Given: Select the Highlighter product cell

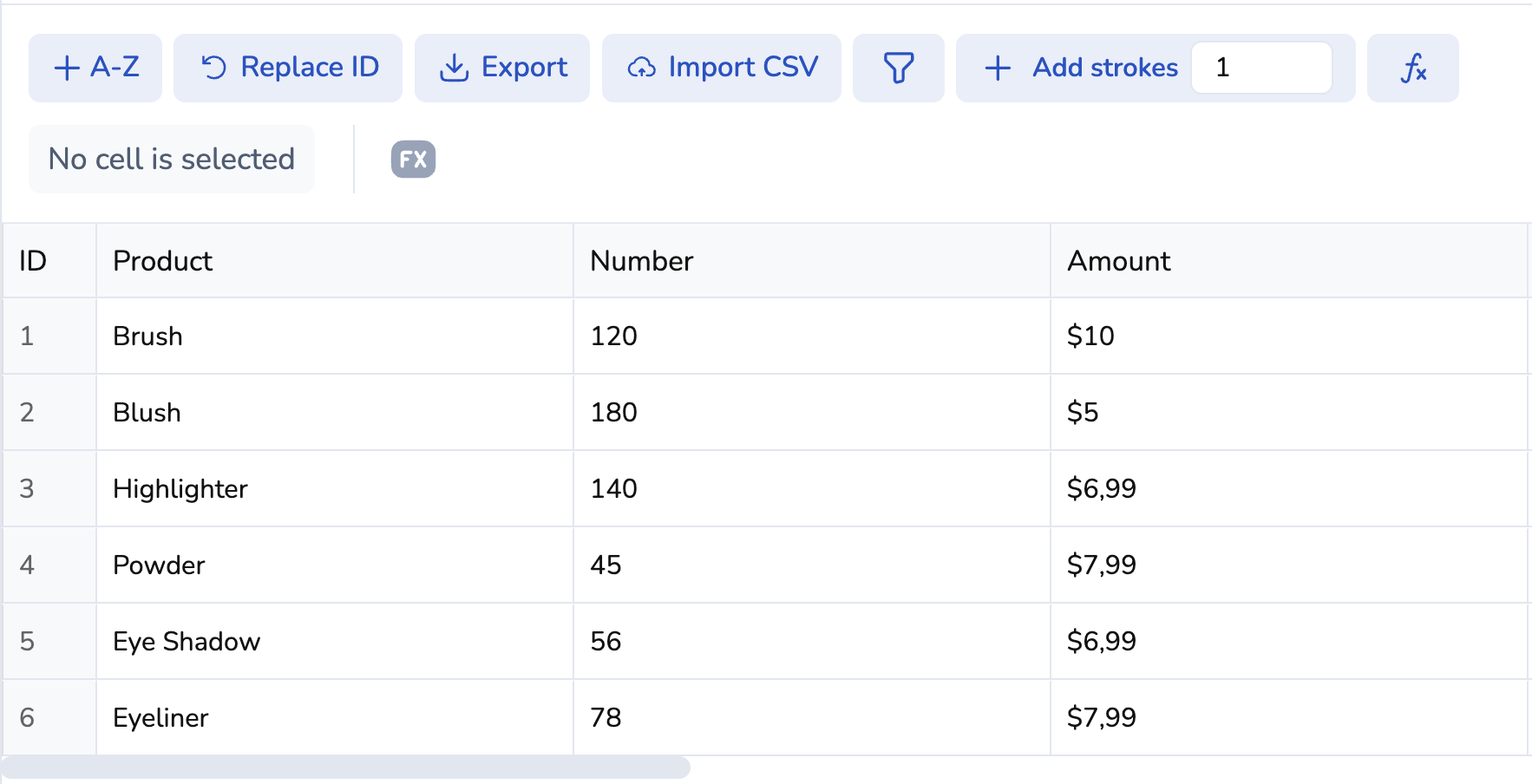Looking at the screenshot, I should [x=334, y=489].
